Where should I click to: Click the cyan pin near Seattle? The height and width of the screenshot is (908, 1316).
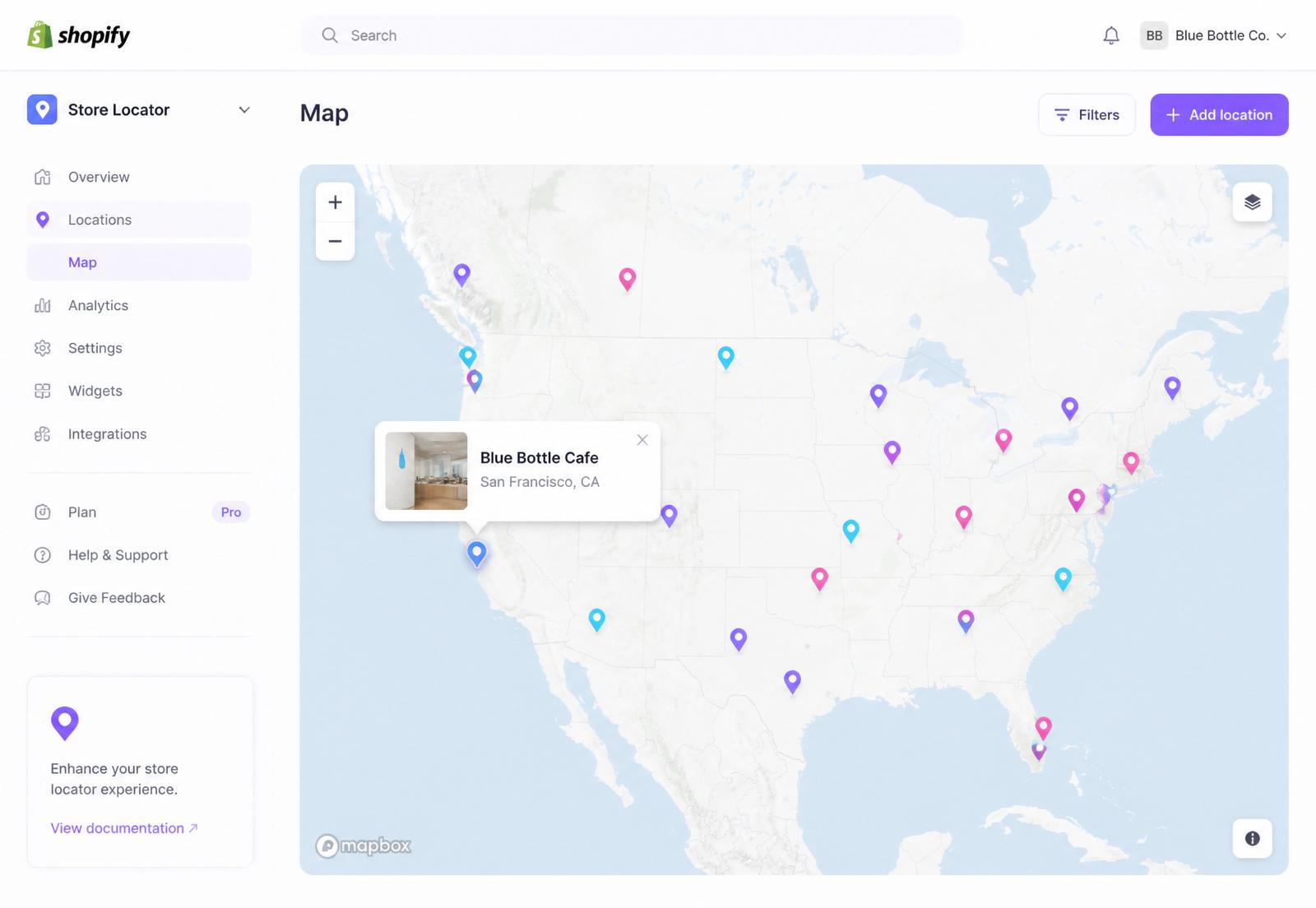tap(467, 356)
